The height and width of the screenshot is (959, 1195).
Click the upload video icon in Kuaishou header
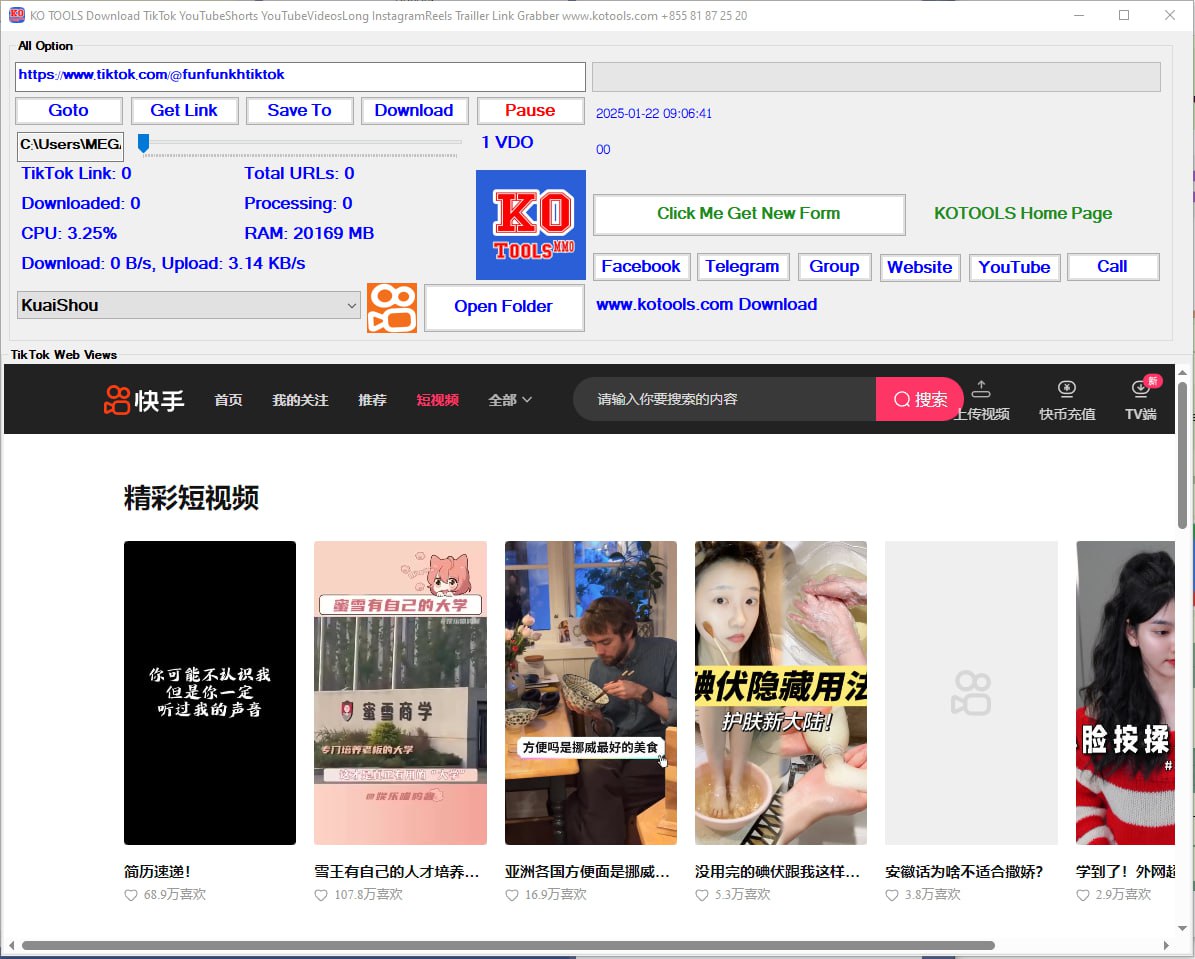(x=982, y=390)
